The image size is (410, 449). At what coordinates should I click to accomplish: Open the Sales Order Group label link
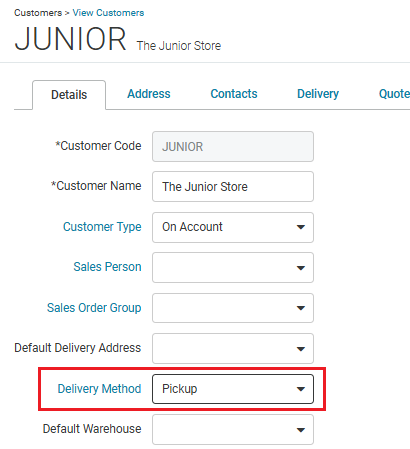coord(94,308)
